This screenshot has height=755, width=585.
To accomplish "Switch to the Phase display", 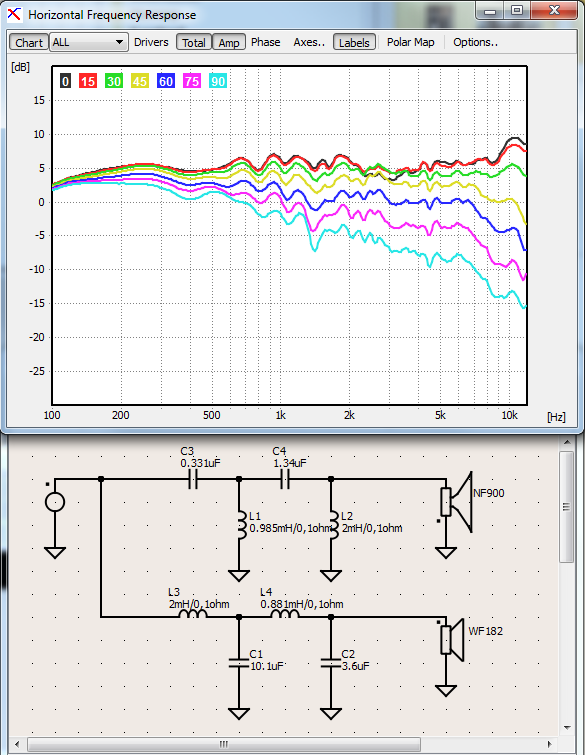I will [x=265, y=42].
